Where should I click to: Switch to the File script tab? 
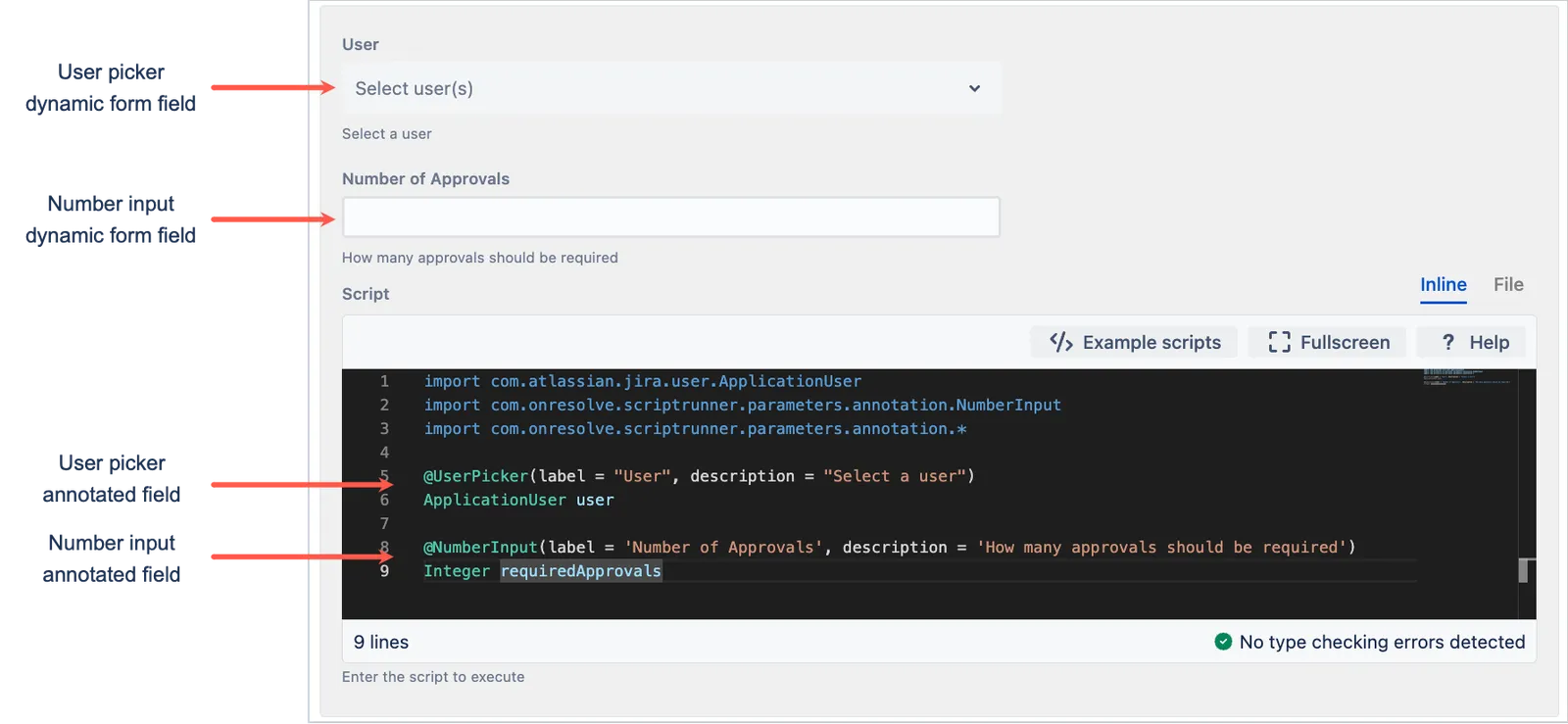coord(1508,285)
